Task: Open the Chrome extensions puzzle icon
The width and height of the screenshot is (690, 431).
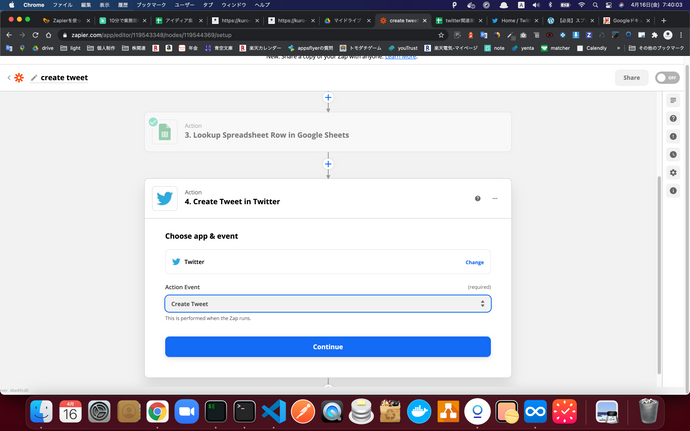Action: (655, 35)
